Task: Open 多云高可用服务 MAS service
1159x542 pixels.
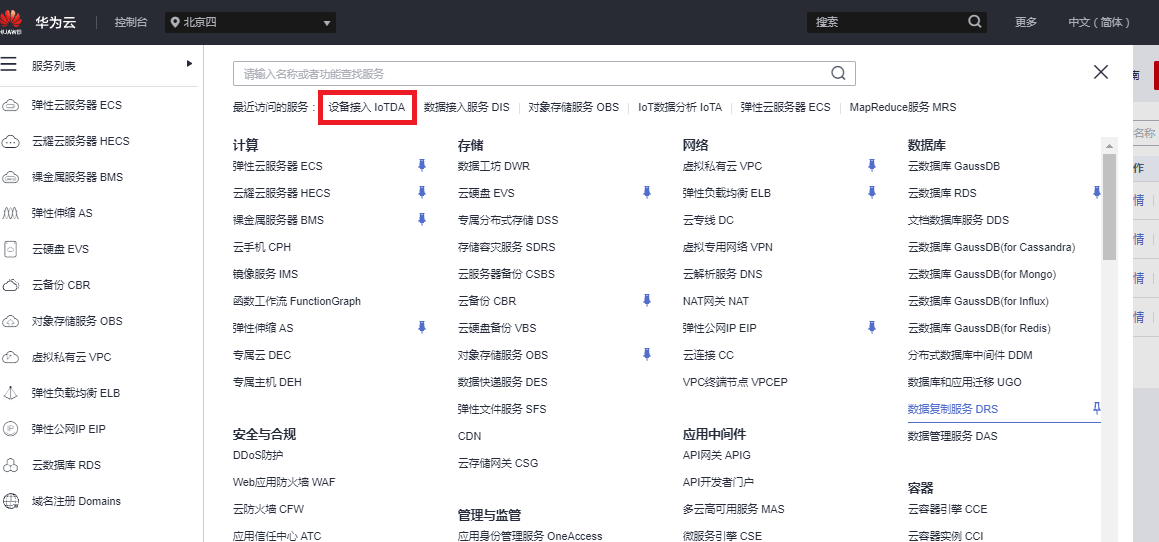Action: (733, 509)
